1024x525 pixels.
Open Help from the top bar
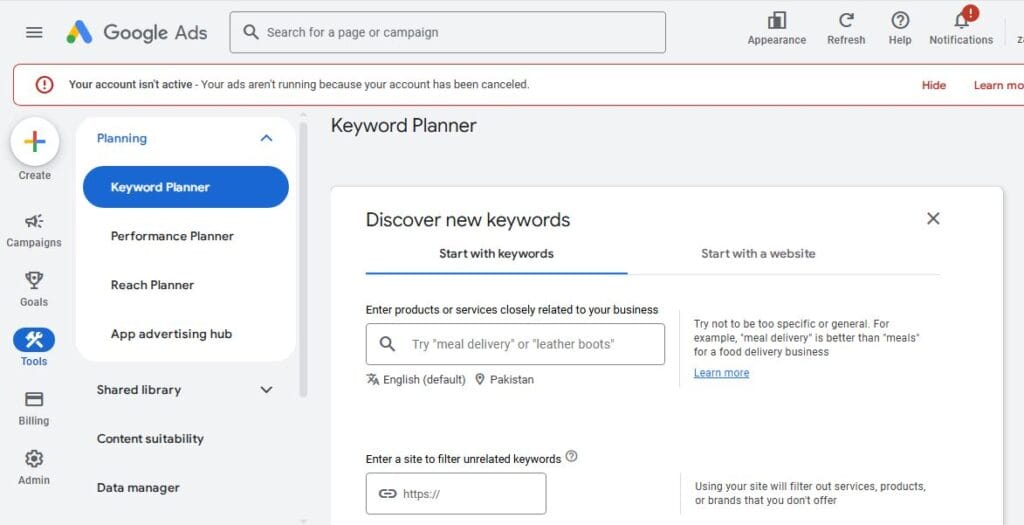click(900, 21)
